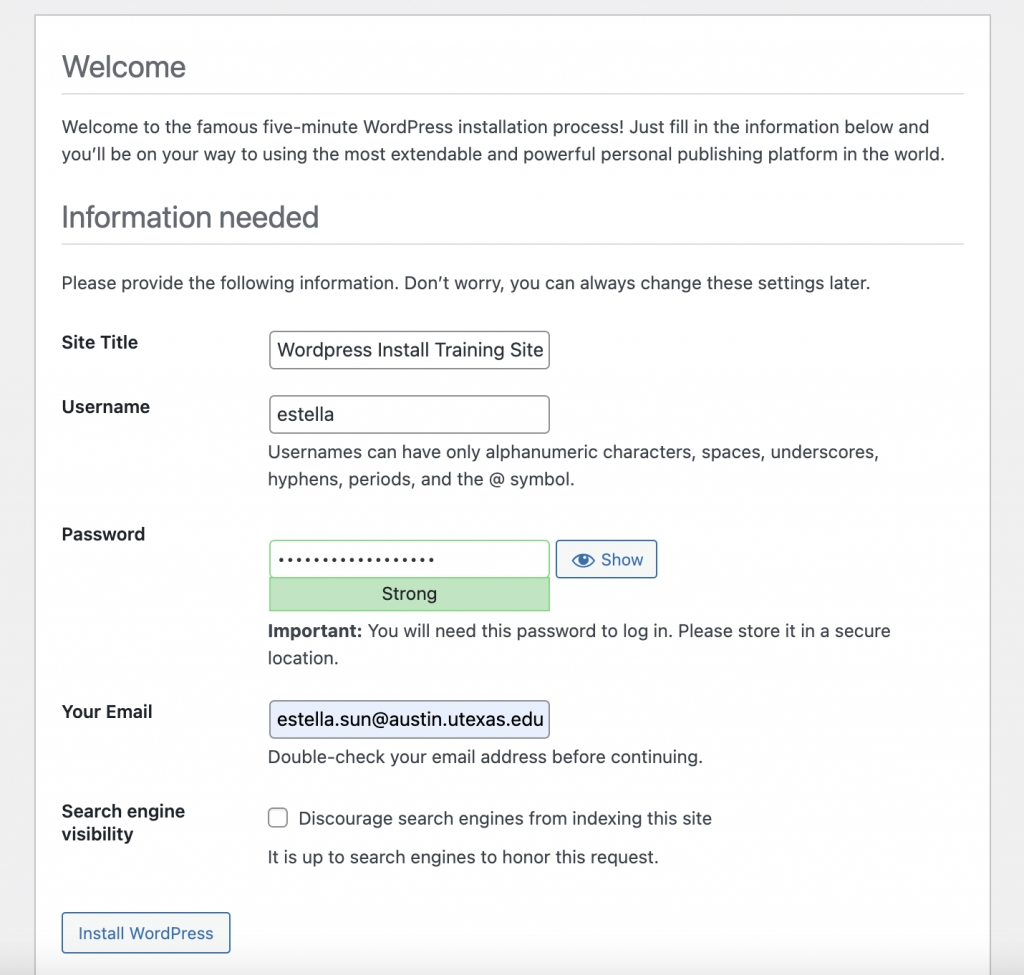1024x975 pixels.
Task: Click the Please provide the following information text
Action: pyautogui.click(x=466, y=283)
